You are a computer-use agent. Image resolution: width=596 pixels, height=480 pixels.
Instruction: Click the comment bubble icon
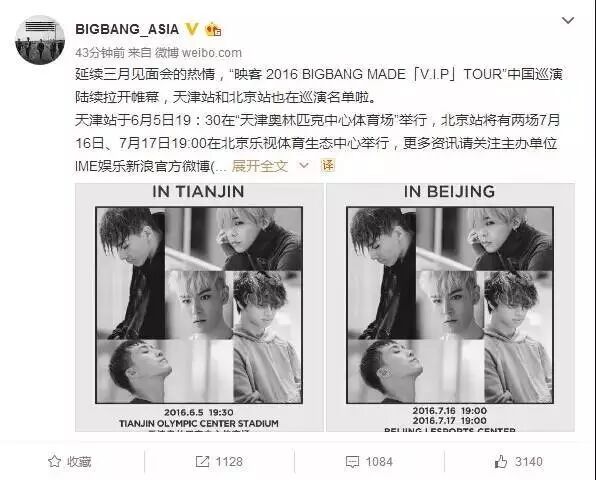coord(352,462)
